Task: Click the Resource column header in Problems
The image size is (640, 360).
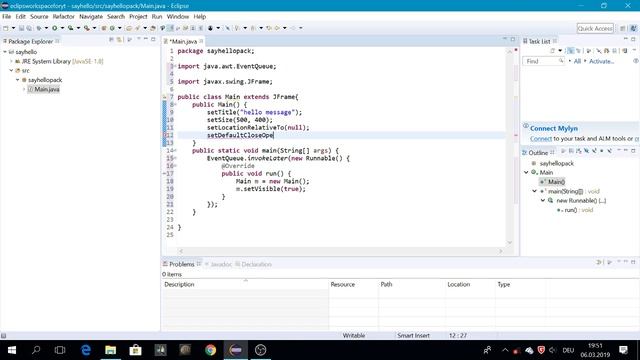Action: 353,284
